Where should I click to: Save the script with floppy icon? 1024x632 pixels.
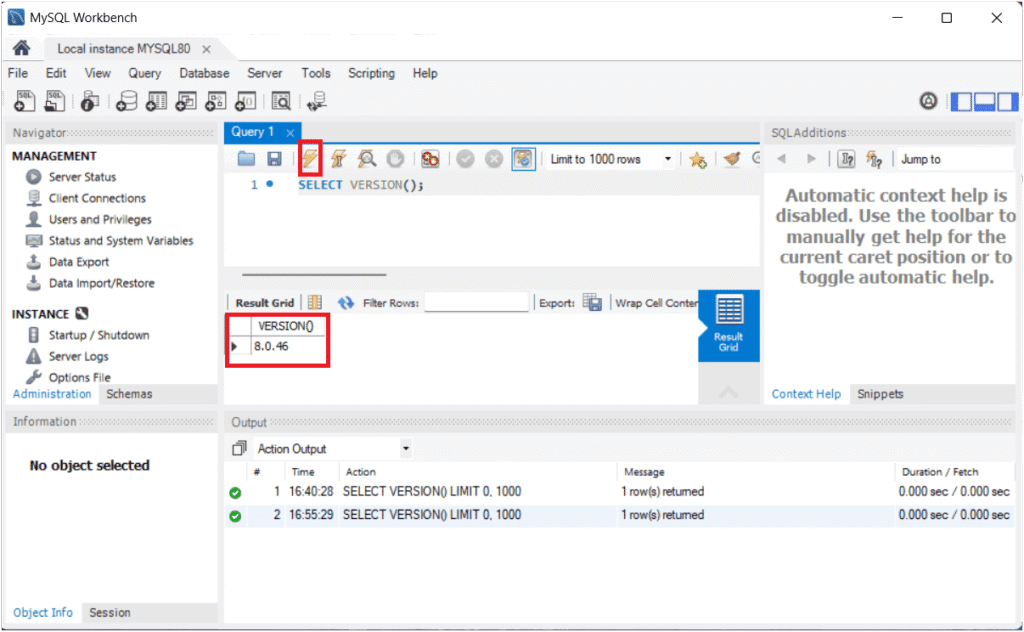(274, 159)
